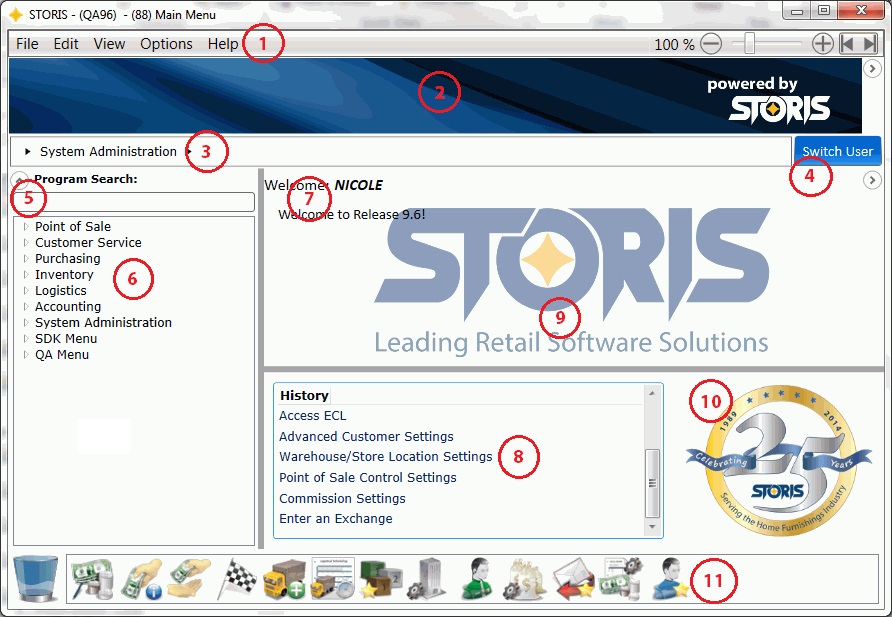
Task: Open the Options menu
Action: 166,44
